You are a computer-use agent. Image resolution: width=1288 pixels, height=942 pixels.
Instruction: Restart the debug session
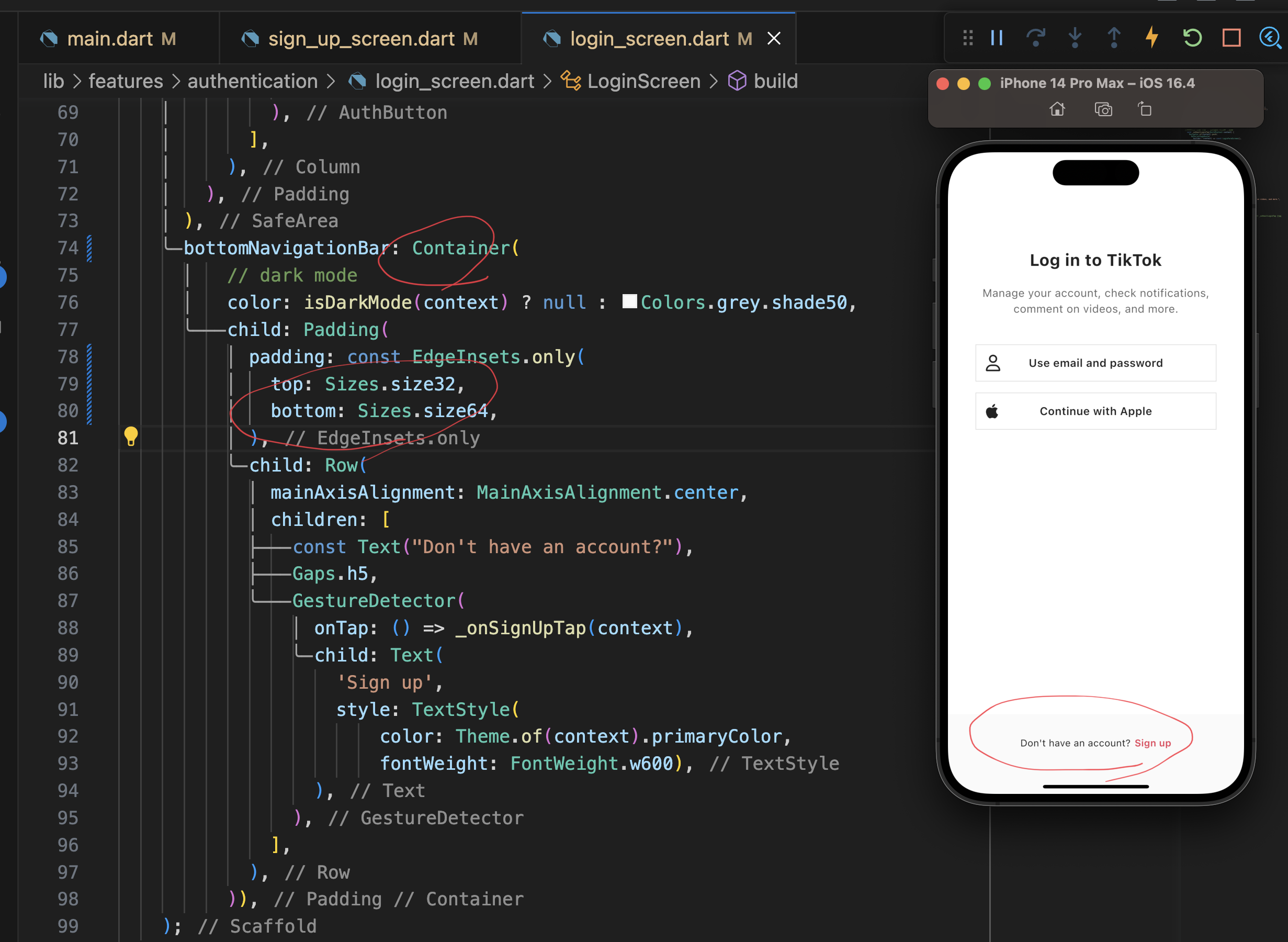(x=1192, y=38)
